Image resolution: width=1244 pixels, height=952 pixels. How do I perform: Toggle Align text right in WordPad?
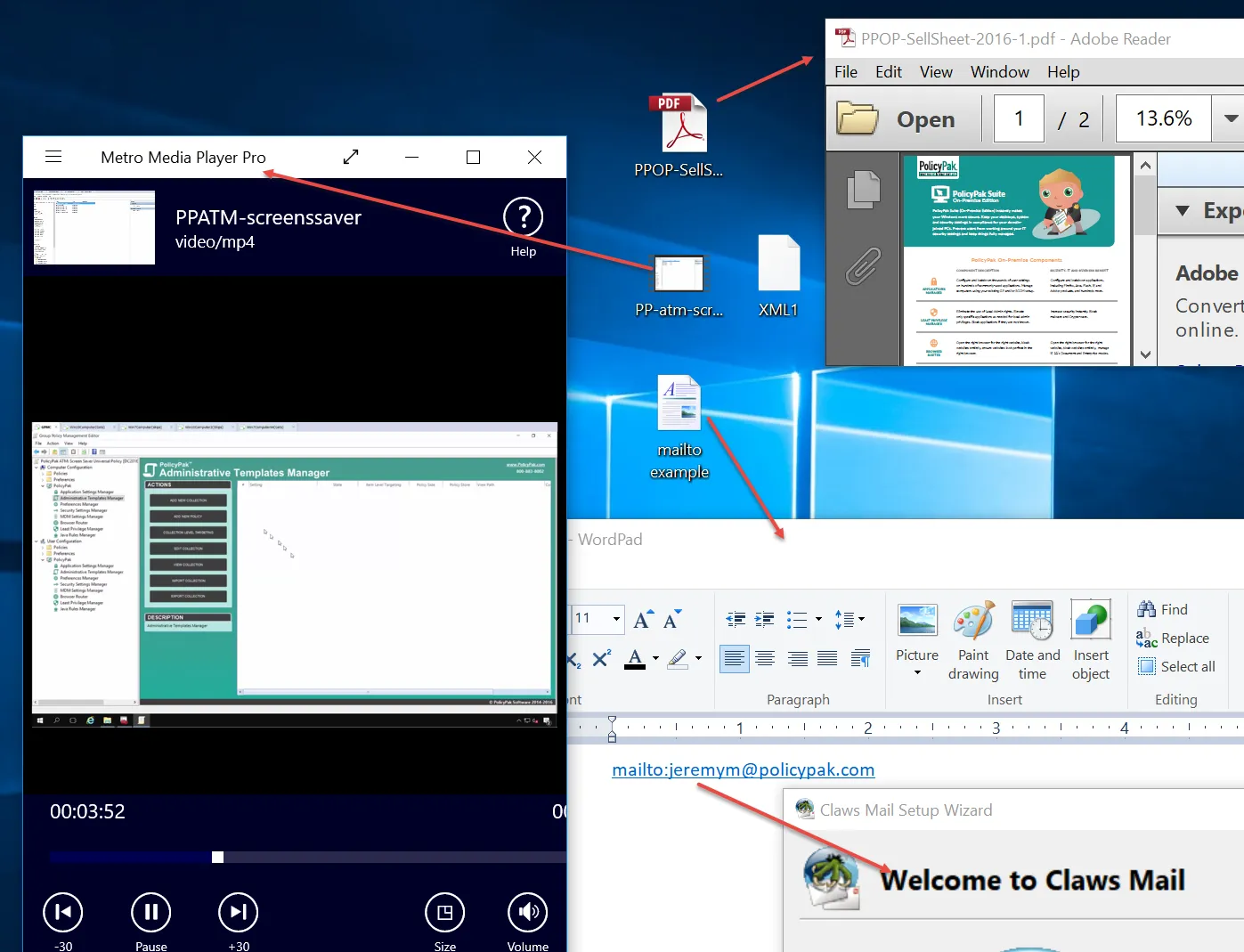[798, 658]
